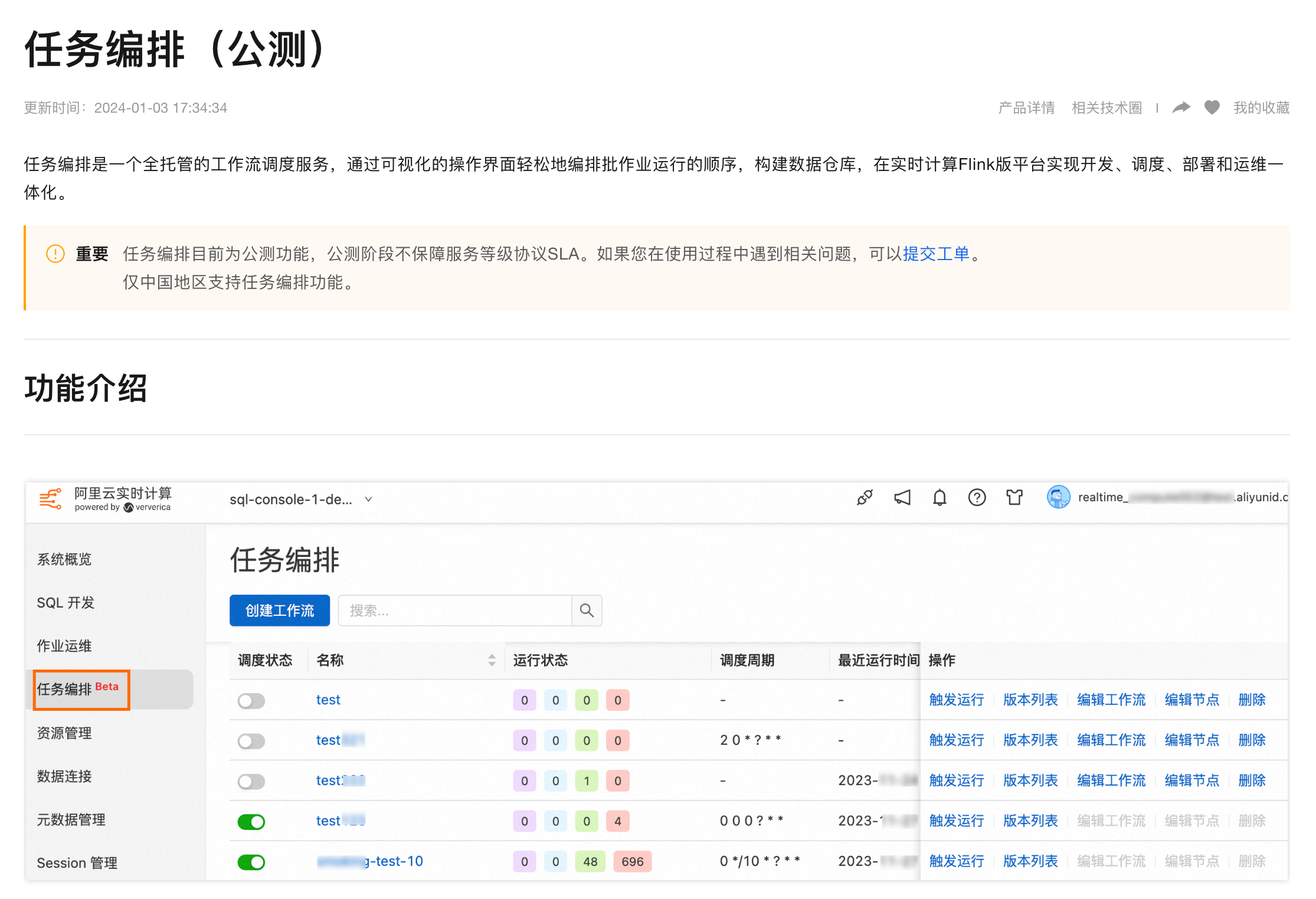Click the 提交工单 link
This screenshot has width=1316, height=899.
(x=936, y=254)
